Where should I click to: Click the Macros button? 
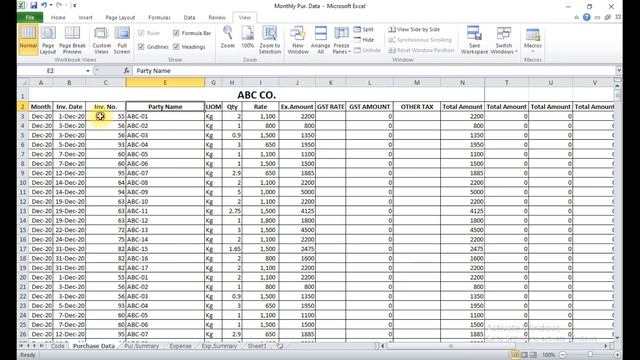[x=533, y=40]
